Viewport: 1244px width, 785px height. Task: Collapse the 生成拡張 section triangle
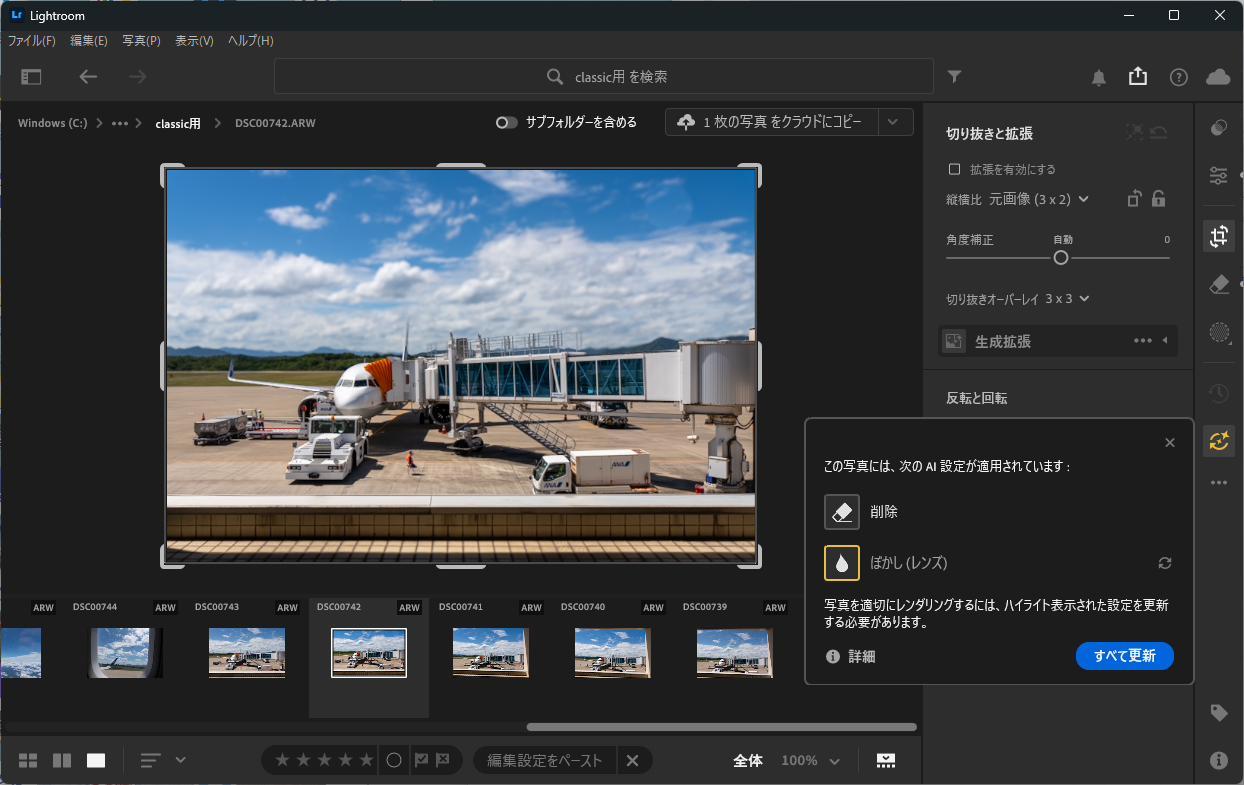(1165, 340)
